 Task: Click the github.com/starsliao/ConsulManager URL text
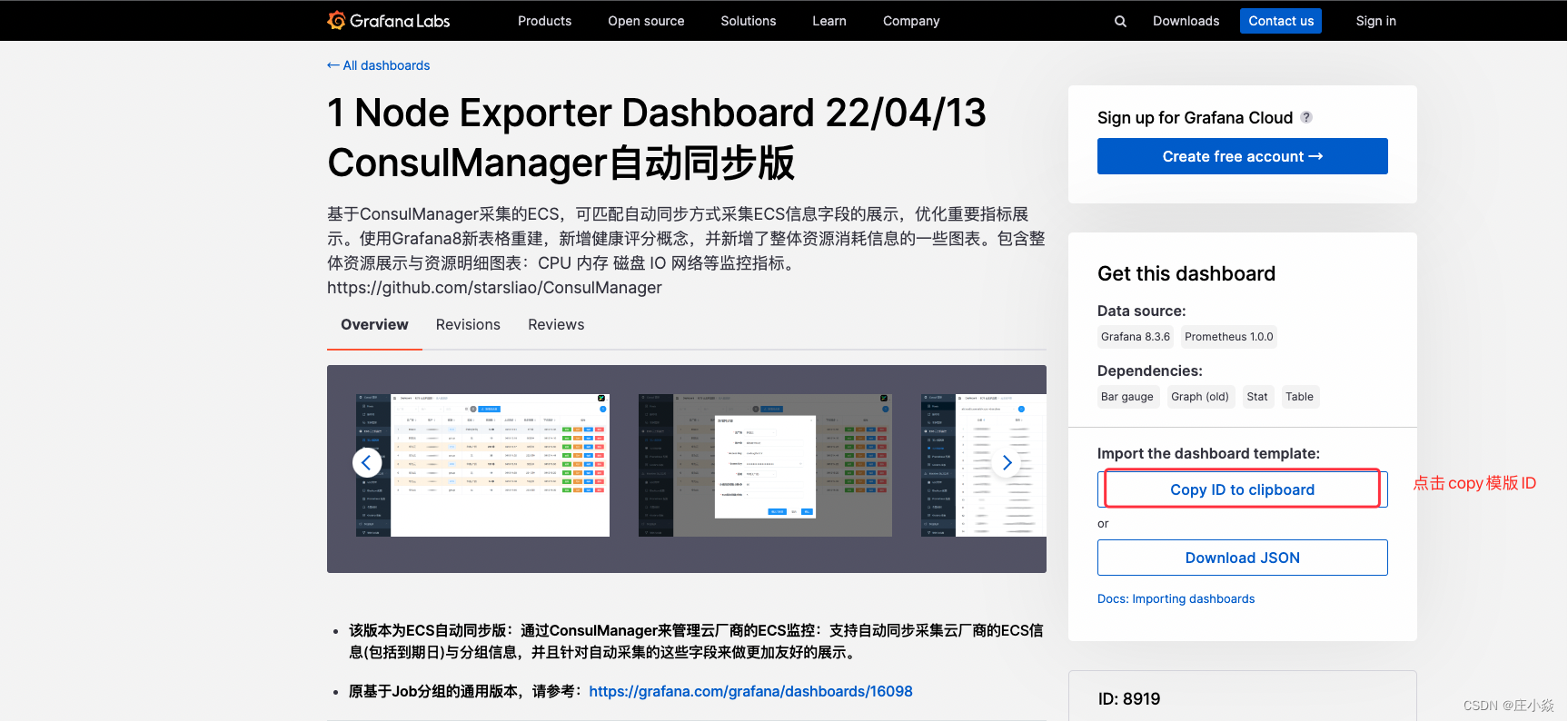(494, 288)
